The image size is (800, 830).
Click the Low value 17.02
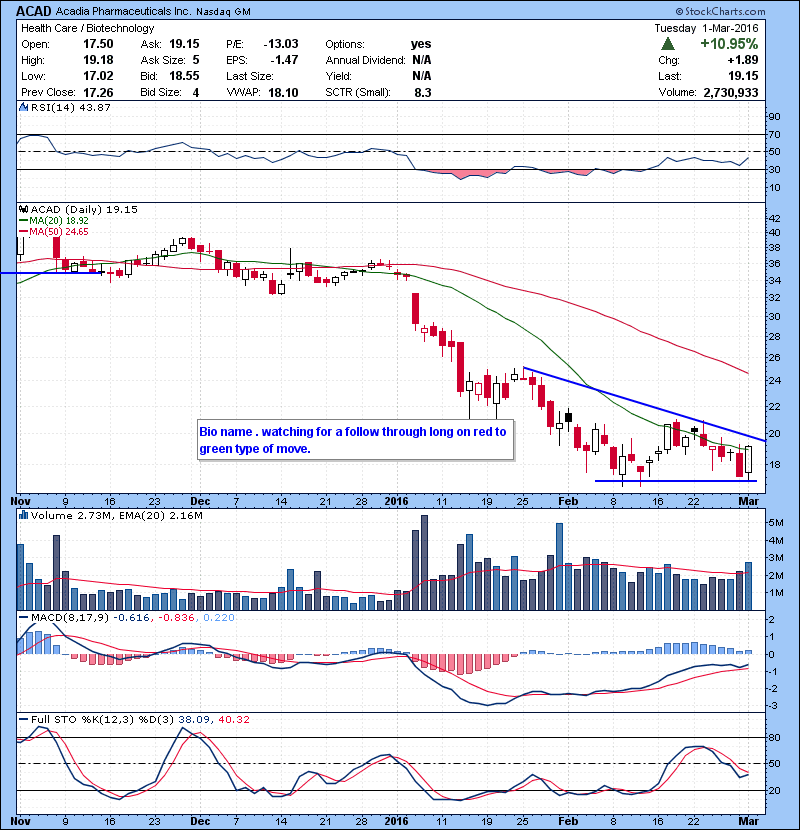click(x=98, y=76)
